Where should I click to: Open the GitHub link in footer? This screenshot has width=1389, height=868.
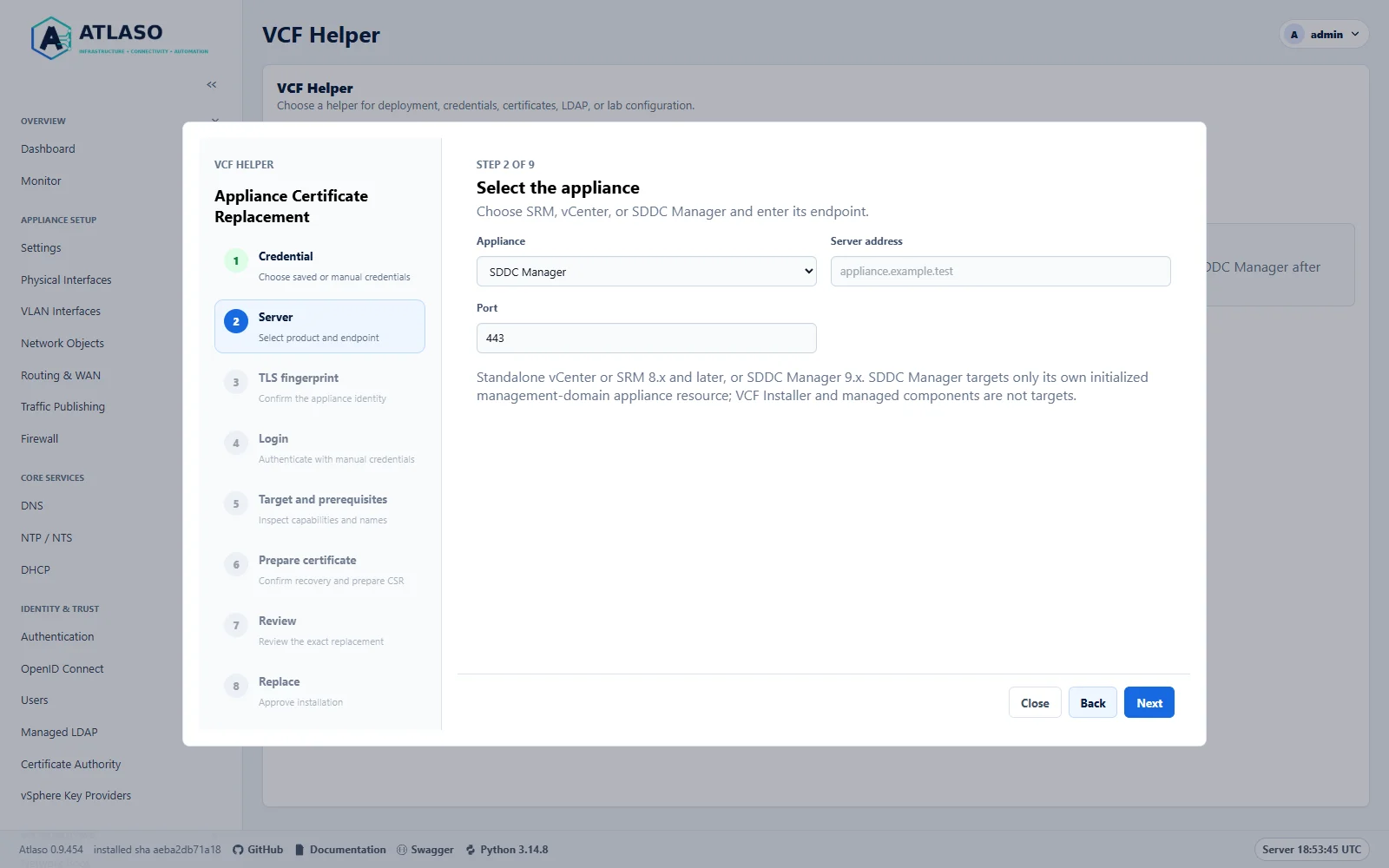click(258, 850)
